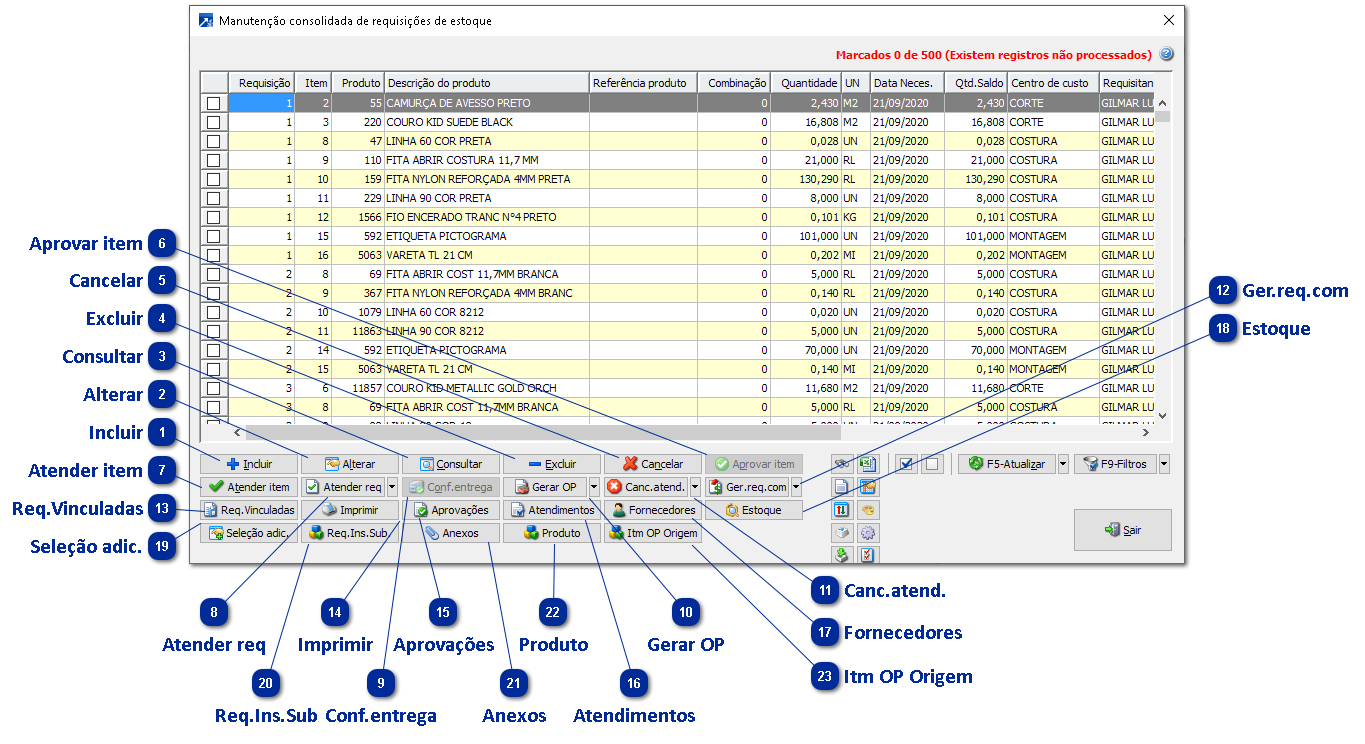This screenshot has width=1365, height=744.
Task: Click the mark-all checked box button
Action: [x=906, y=464]
